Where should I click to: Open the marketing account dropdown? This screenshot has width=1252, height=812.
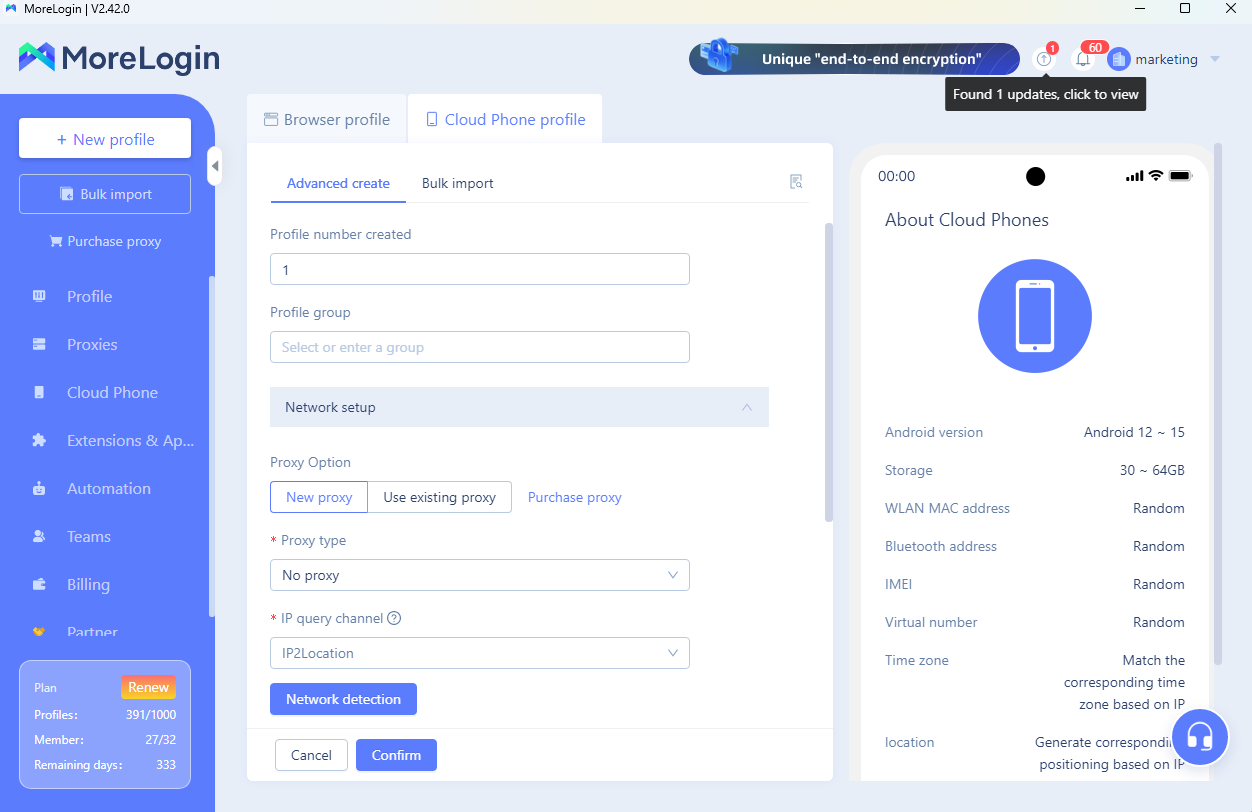[x=1214, y=60]
